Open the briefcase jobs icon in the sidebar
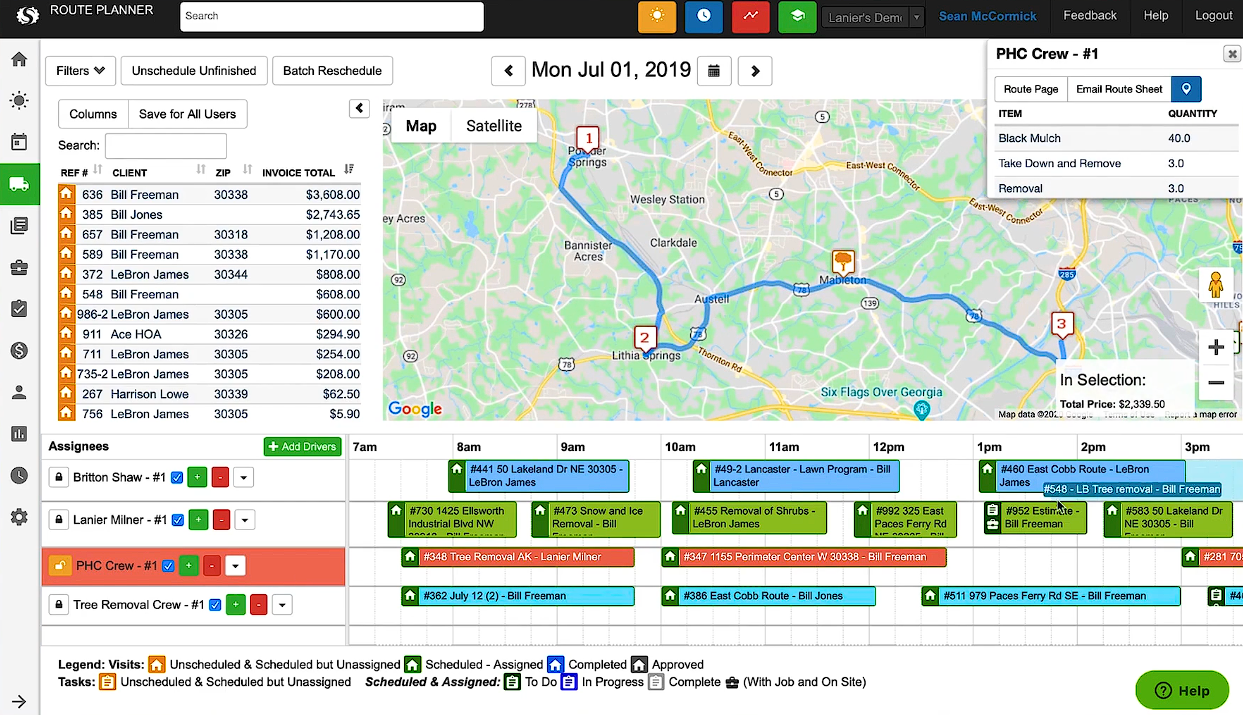This screenshot has height=715, width=1243. [19, 267]
